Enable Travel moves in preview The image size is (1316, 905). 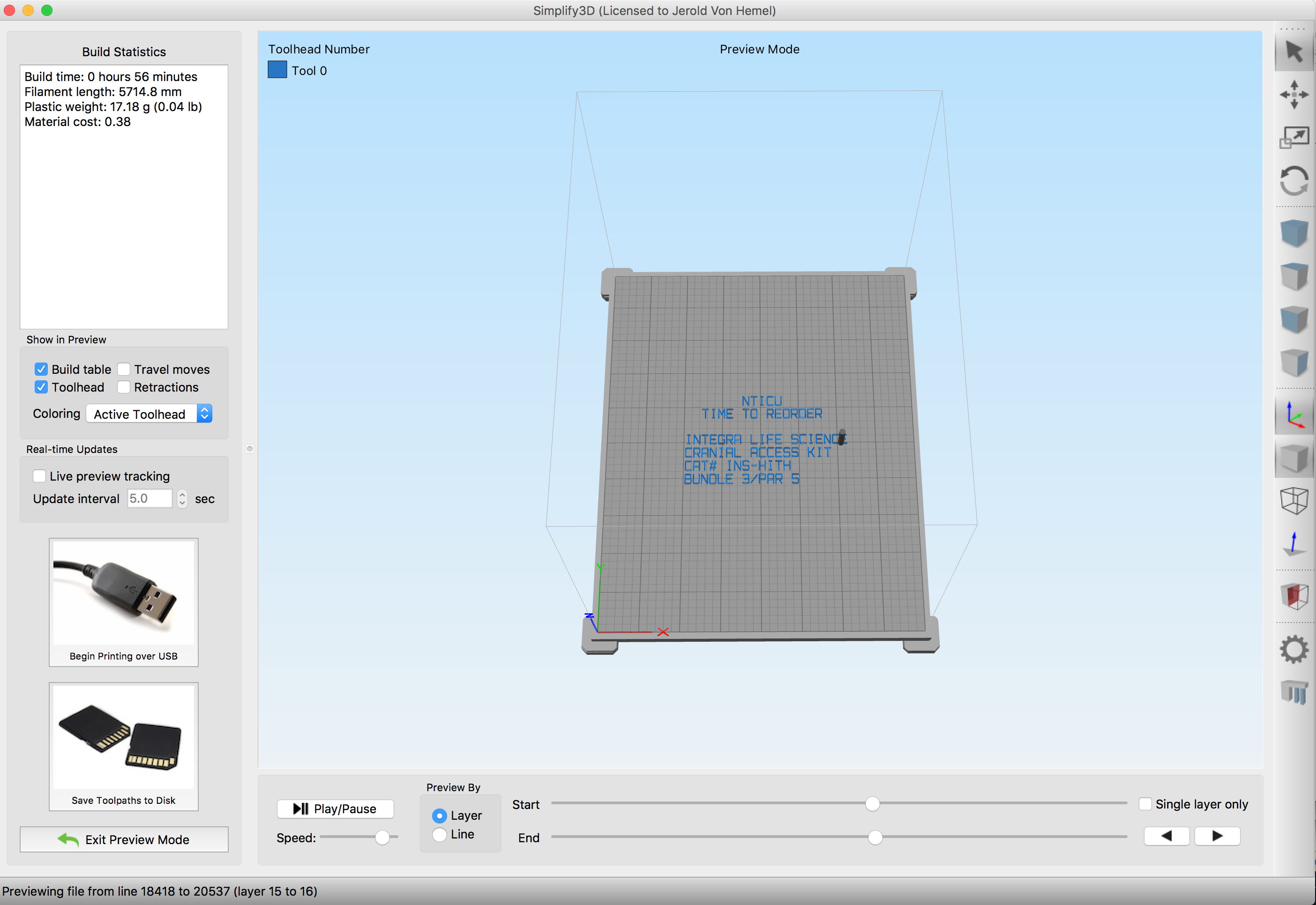pyautogui.click(x=124, y=369)
